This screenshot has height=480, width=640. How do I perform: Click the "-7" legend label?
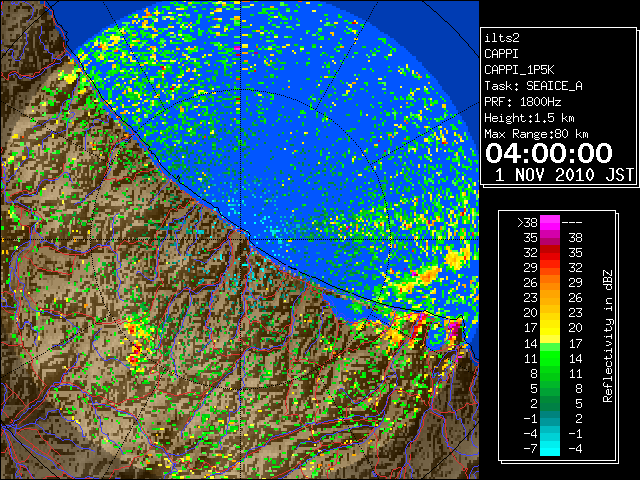[x=530, y=449]
